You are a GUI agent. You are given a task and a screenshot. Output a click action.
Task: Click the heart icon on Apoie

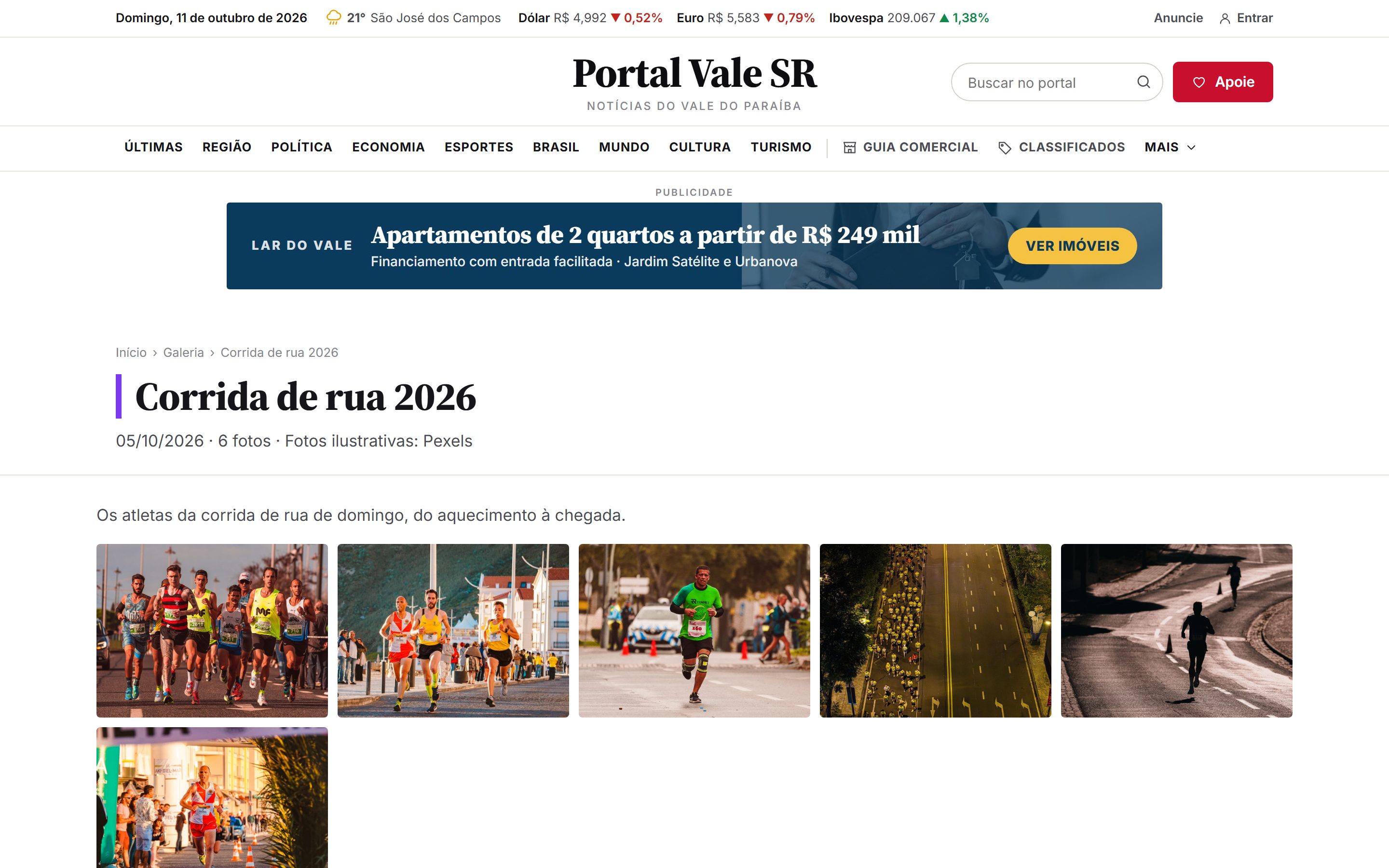point(1198,82)
